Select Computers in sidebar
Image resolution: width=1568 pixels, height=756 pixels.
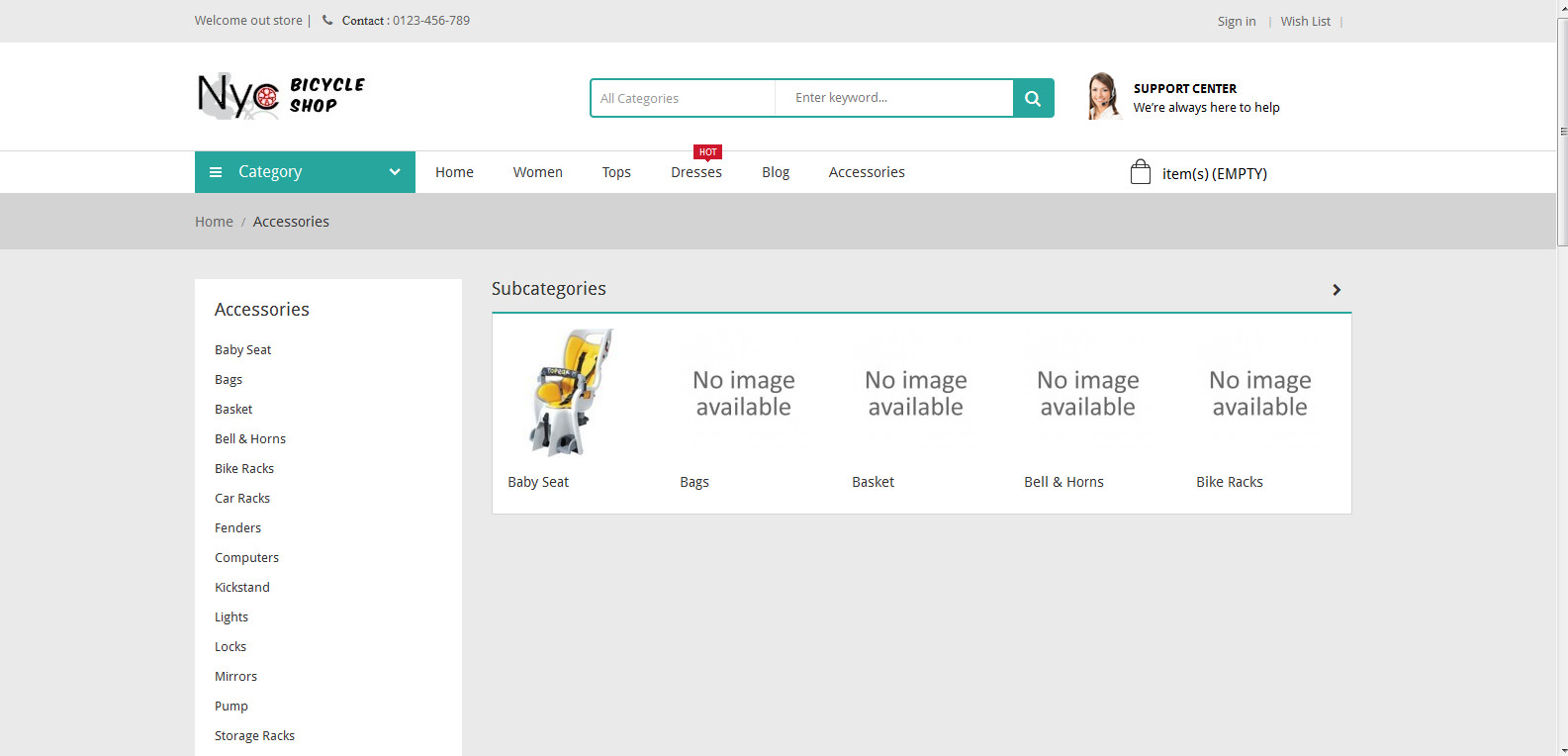[246, 557]
